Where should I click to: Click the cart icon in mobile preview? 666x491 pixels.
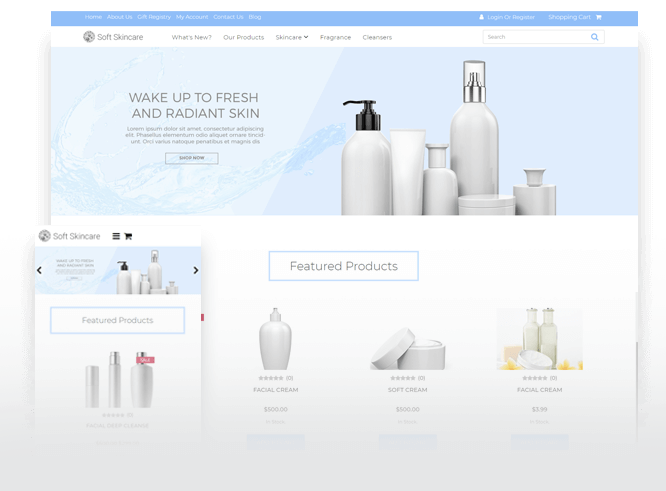coord(128,236)
